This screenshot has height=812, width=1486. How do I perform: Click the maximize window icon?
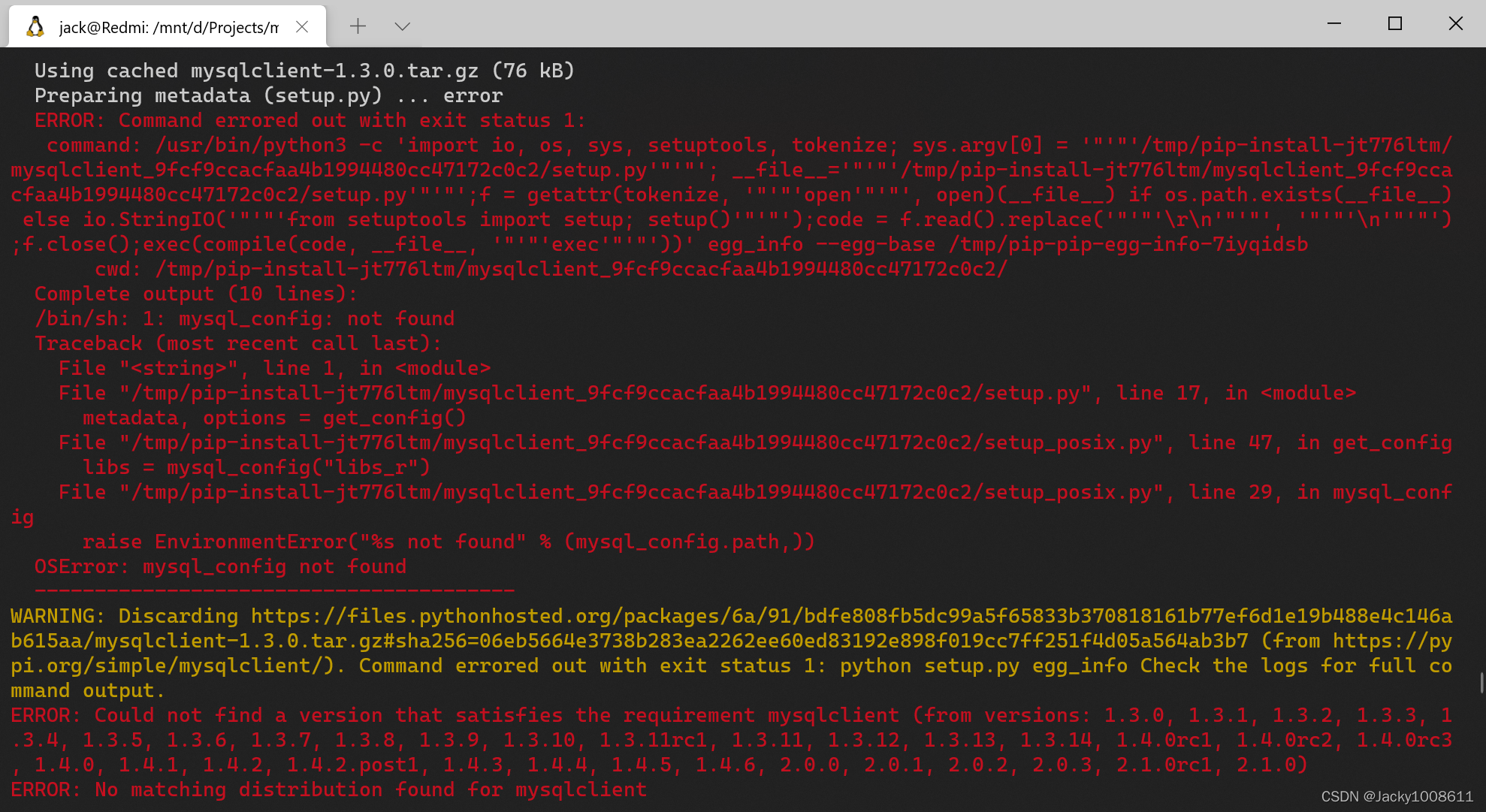1392,23
